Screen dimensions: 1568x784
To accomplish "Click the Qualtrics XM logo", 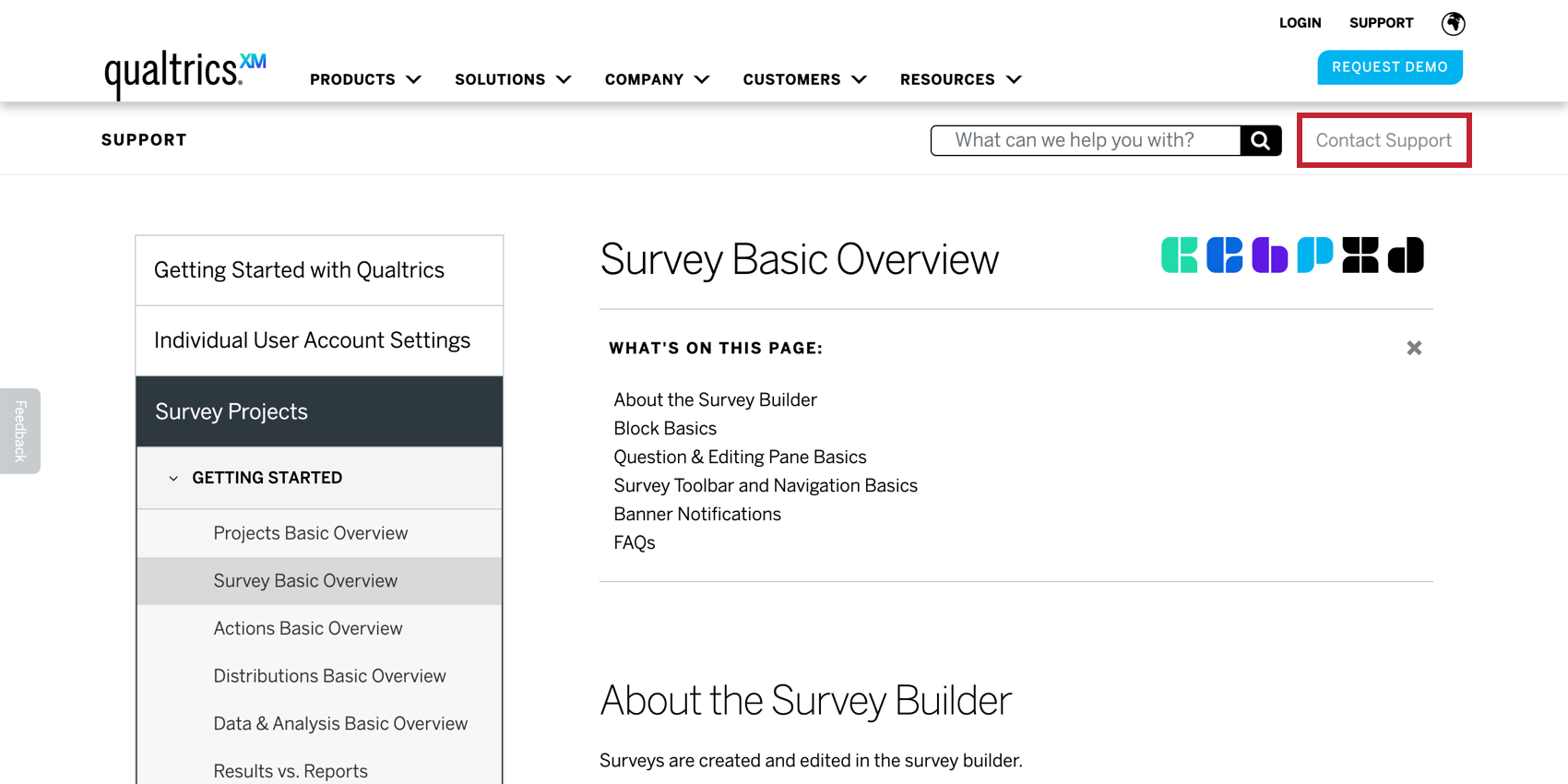I will point(185,74).
